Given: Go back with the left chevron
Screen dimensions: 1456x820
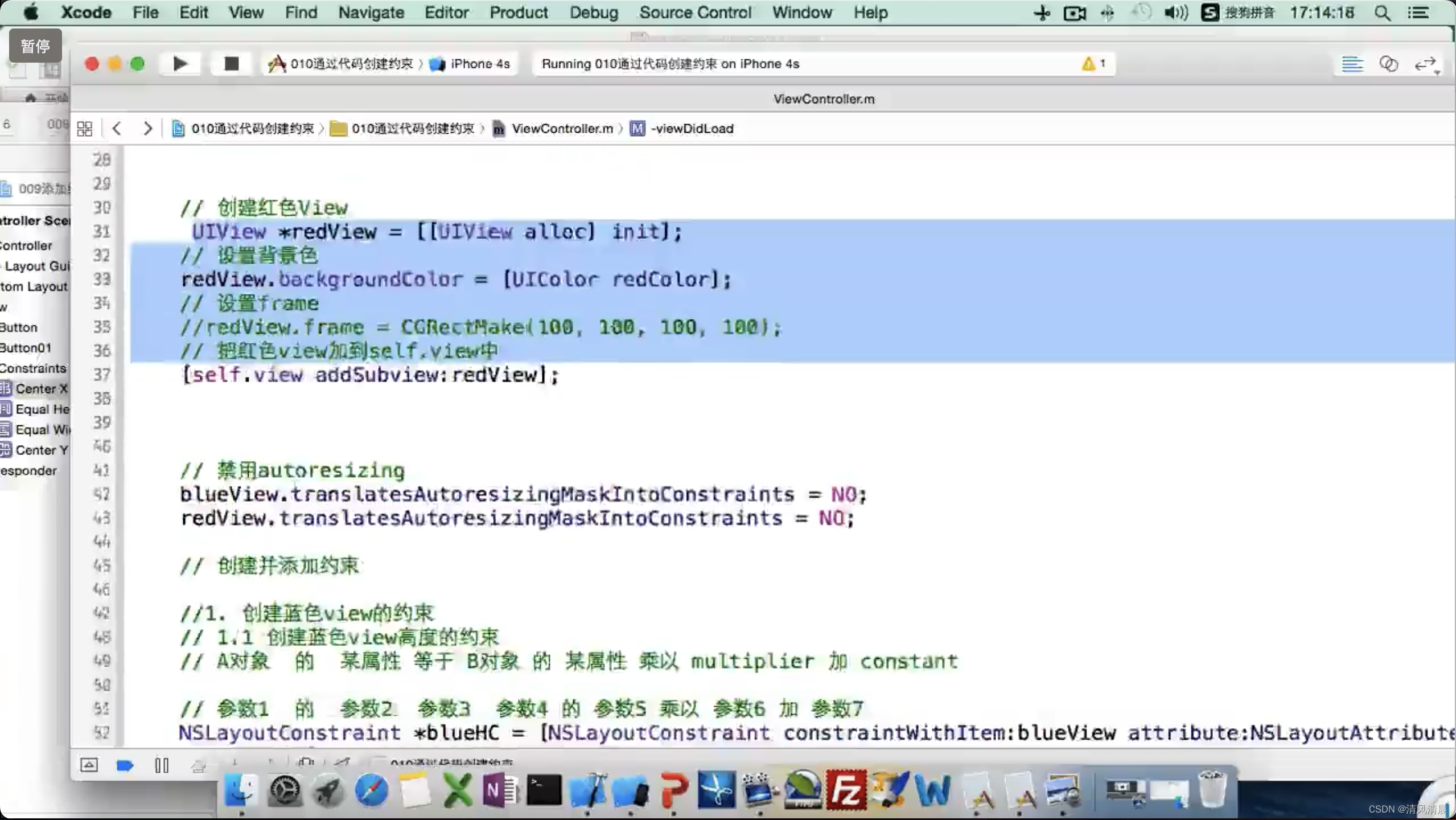Looking at the screenshot, I should tap(117, 129).
